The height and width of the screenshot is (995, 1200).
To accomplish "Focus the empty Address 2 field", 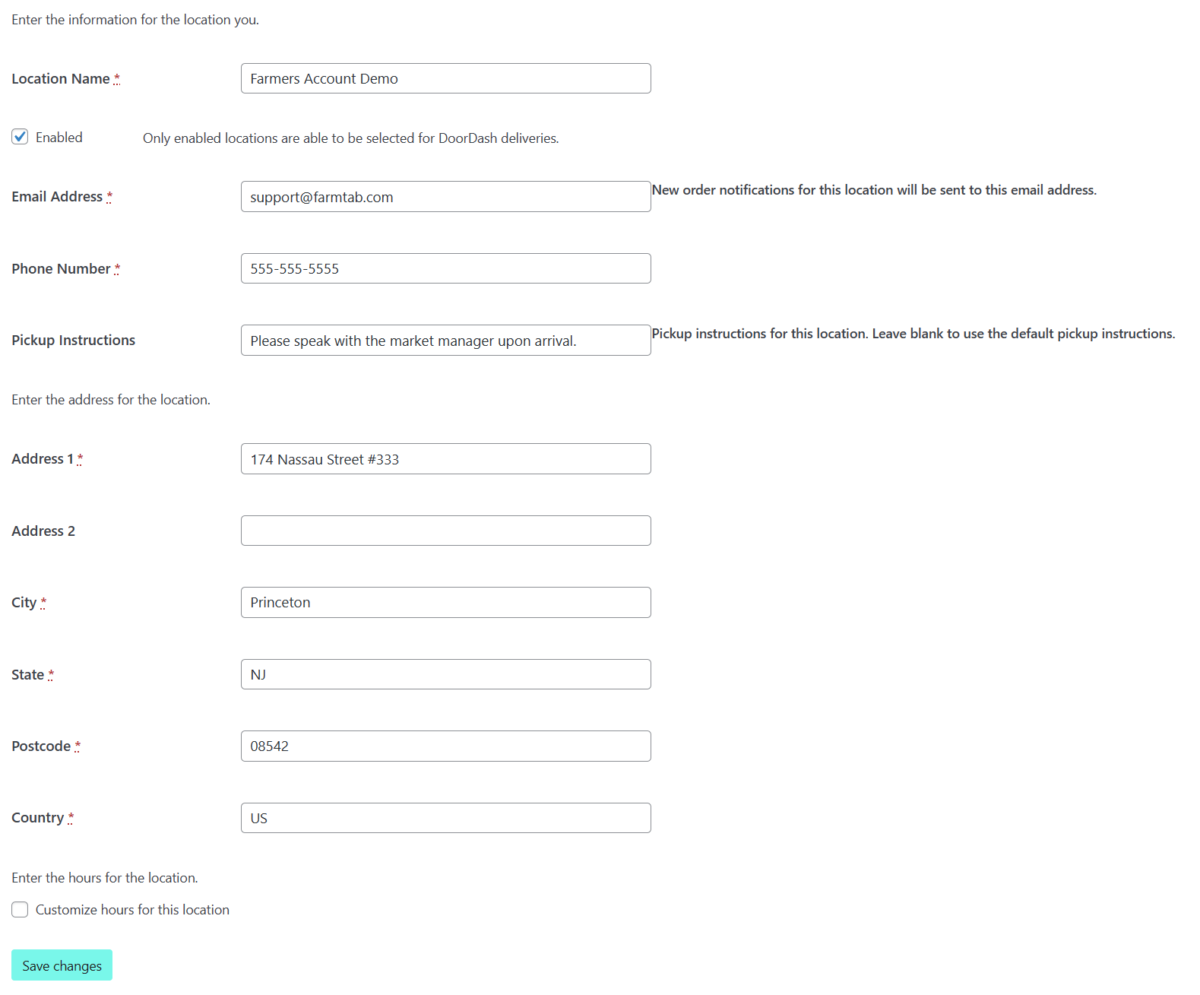I will pos(445,531).
